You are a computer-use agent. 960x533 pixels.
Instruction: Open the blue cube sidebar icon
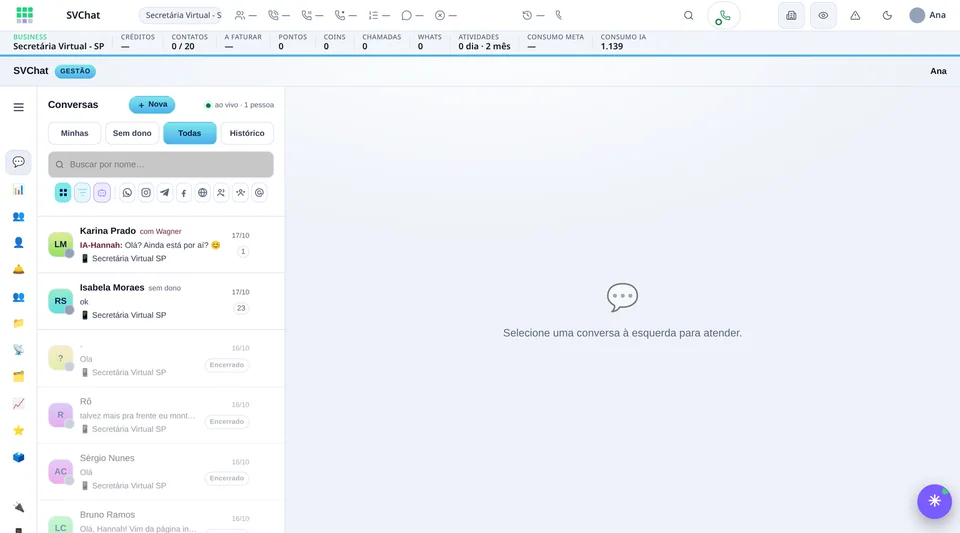[18, 457]
